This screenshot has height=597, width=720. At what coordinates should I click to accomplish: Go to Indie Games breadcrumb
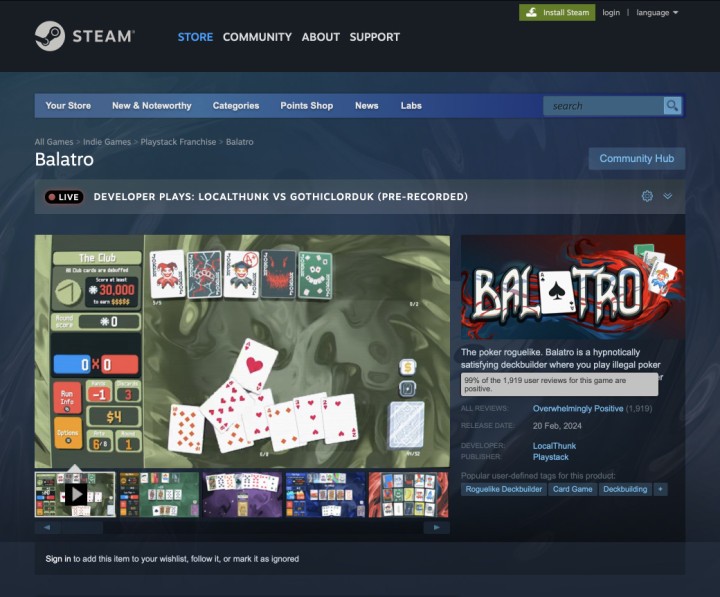tap(107, 142)
